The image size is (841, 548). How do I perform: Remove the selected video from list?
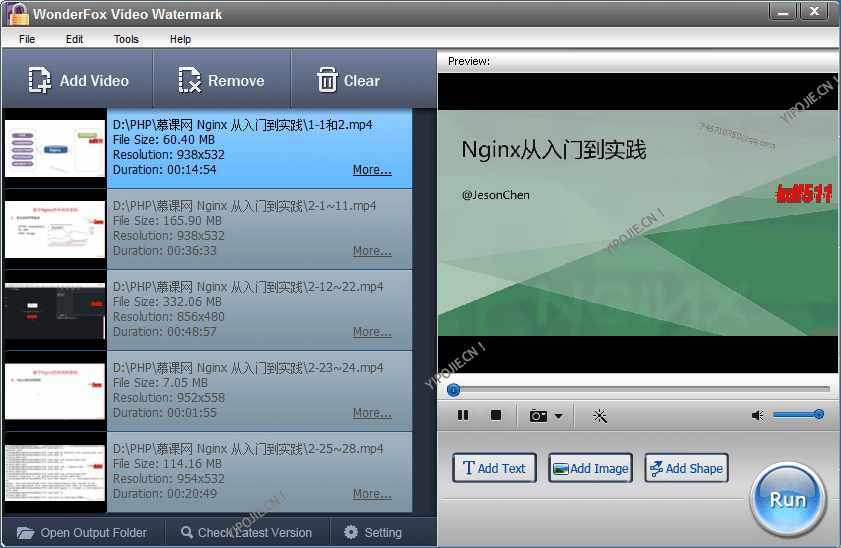tap(221, 81)
